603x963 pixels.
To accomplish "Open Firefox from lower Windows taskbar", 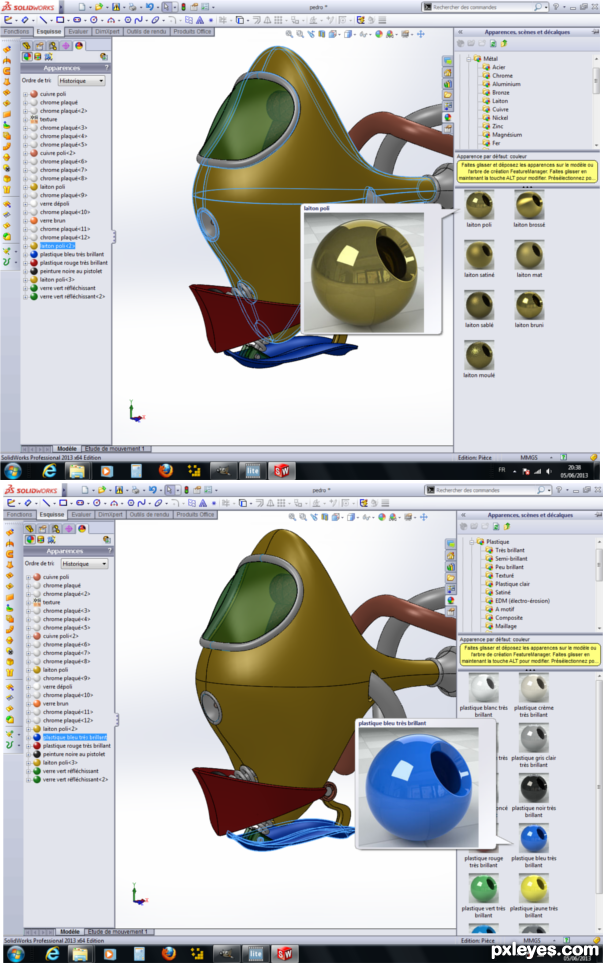I will (x=168, y=953).
